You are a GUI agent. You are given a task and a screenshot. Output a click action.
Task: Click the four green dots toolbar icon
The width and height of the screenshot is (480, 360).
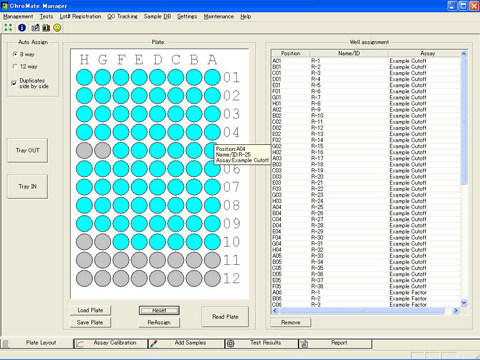pos(8,28)
